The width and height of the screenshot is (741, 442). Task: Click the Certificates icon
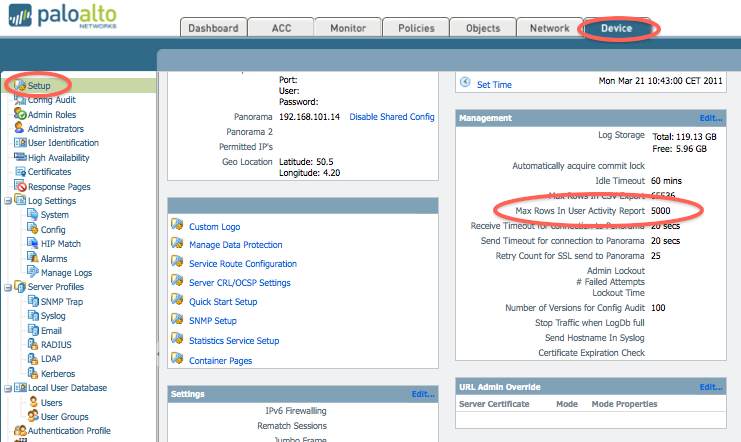tap(20, 171)
